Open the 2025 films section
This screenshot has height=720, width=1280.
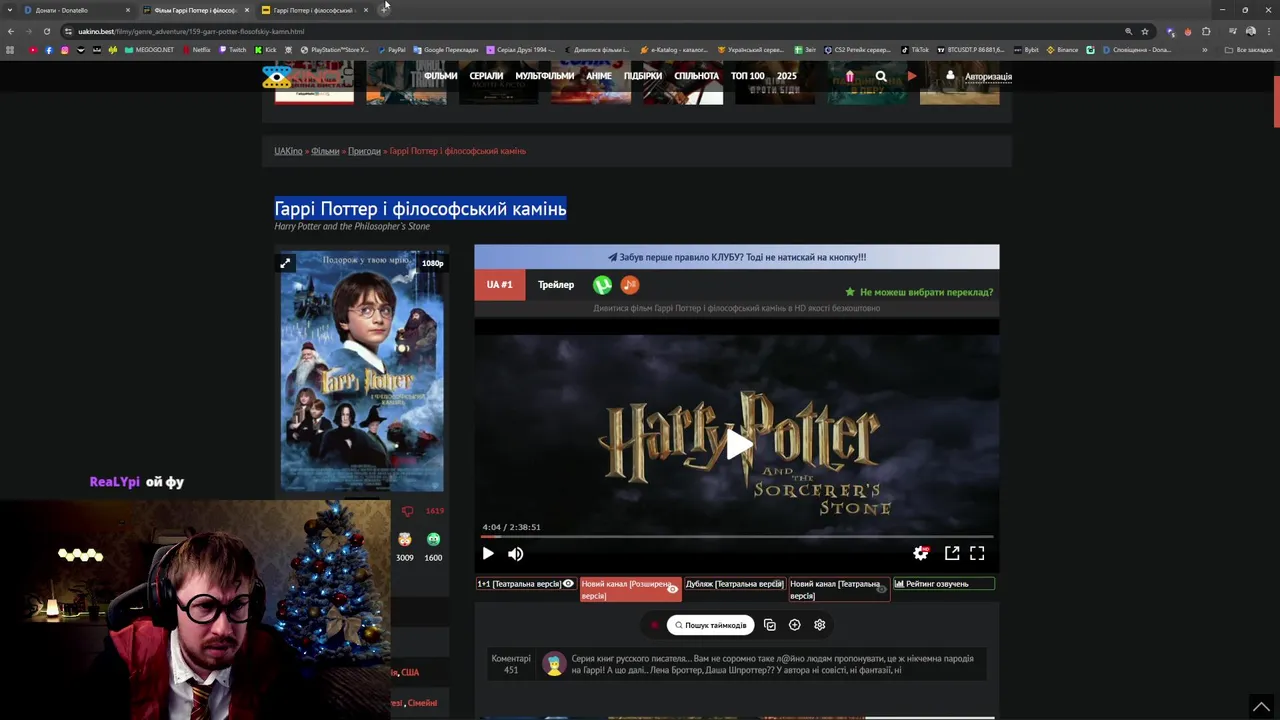(x=787, y=76)
